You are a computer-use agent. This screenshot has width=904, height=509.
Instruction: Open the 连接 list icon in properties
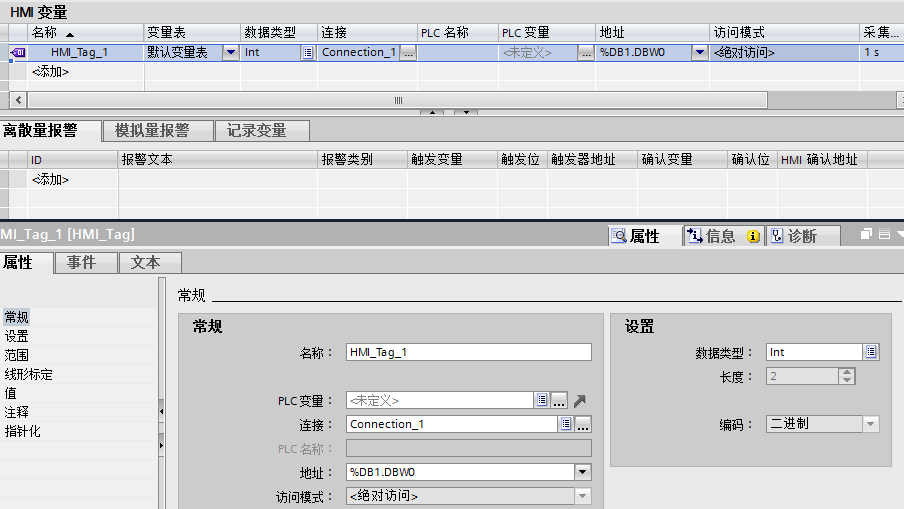(x=566, y=424)
